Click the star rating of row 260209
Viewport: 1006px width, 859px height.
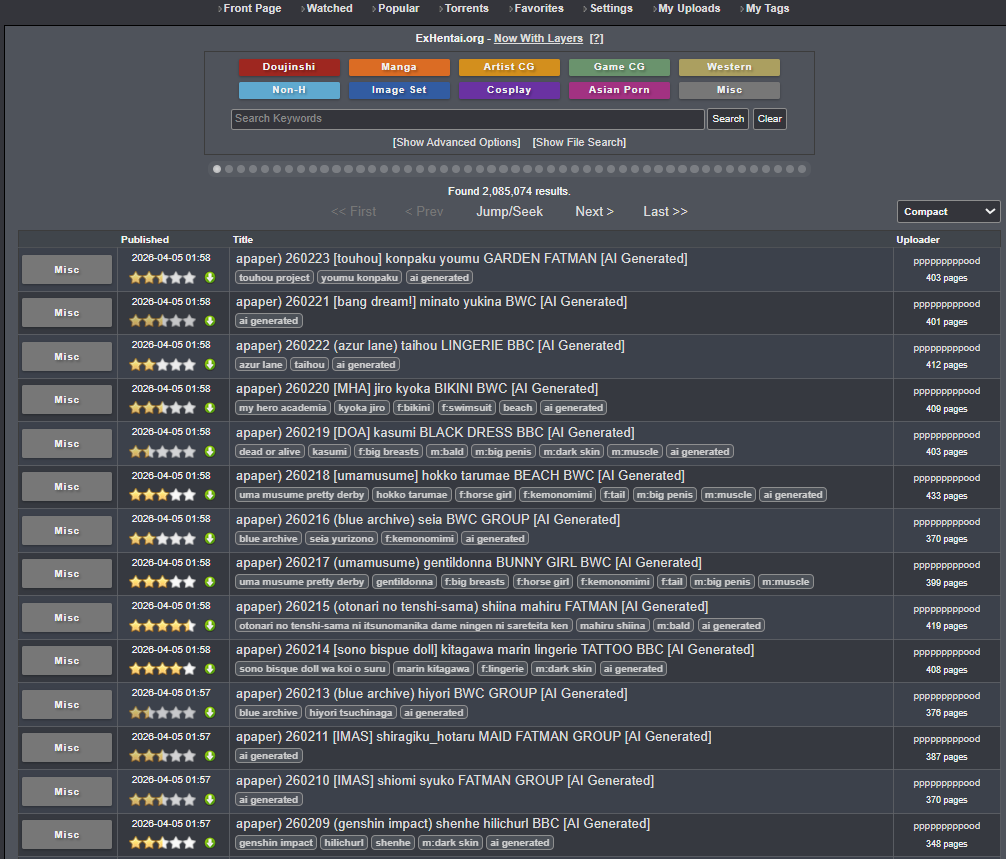[x=162, y=843]
